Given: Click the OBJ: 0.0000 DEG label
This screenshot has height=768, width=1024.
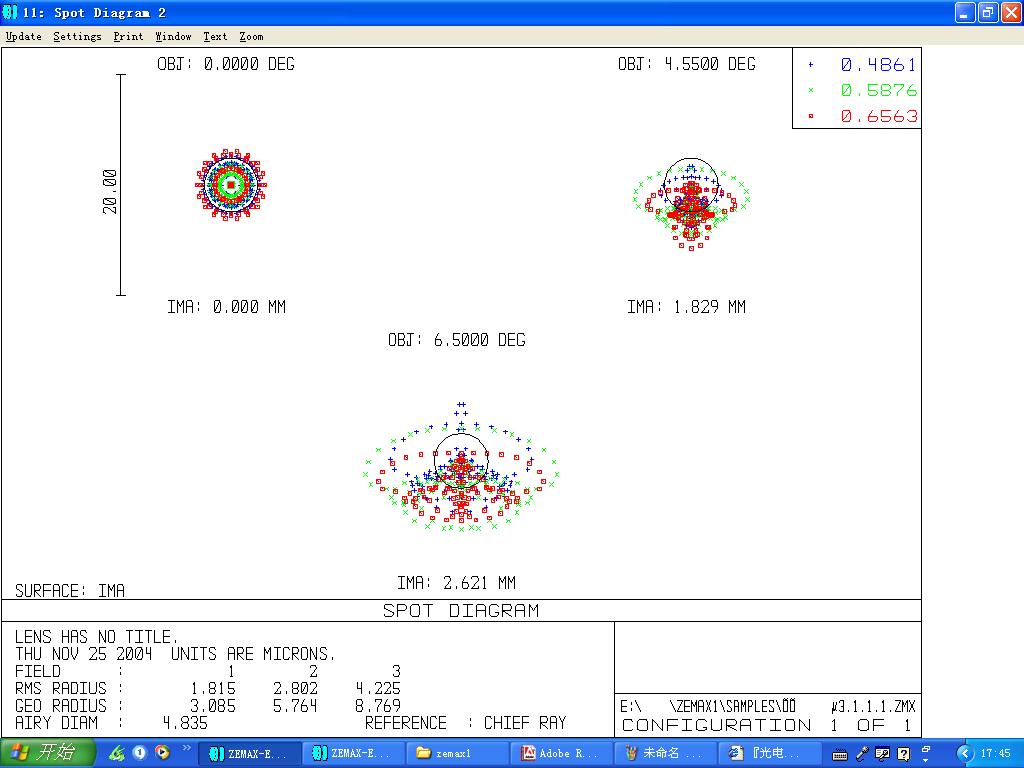Looking at the screenshot, I should (x=226, y=64).
